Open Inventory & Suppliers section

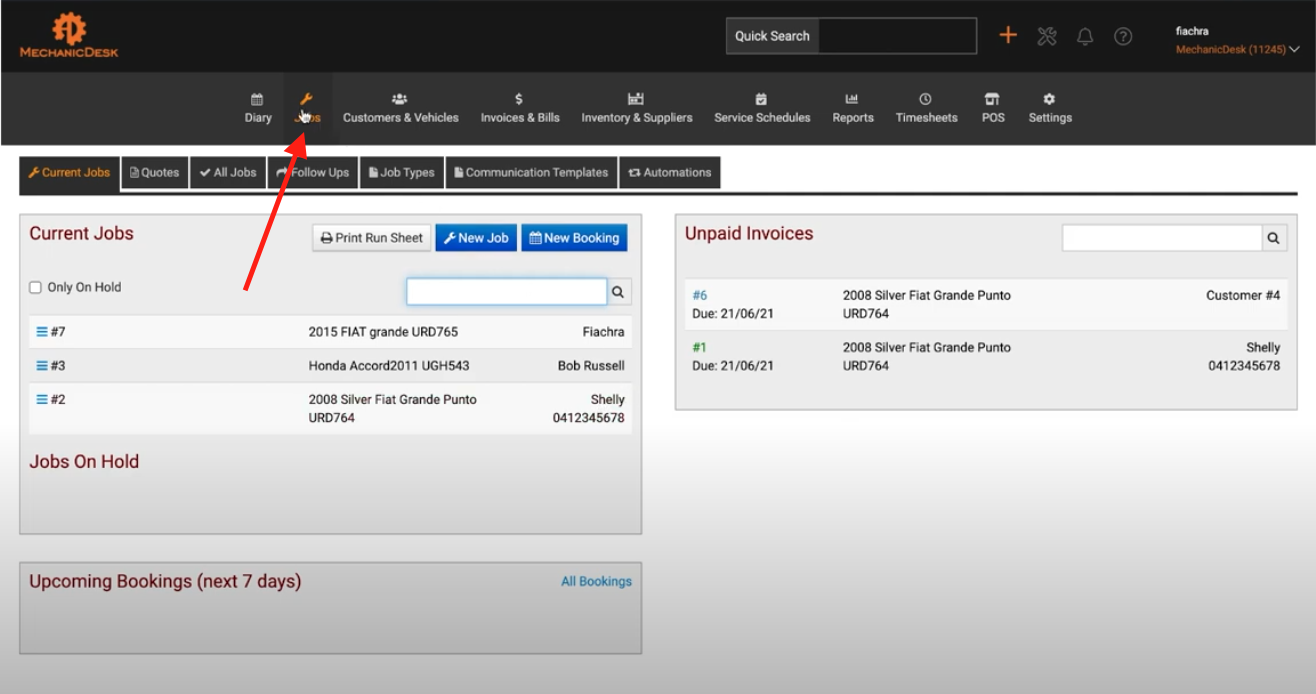pyautogui.click(x=636, y=108)
